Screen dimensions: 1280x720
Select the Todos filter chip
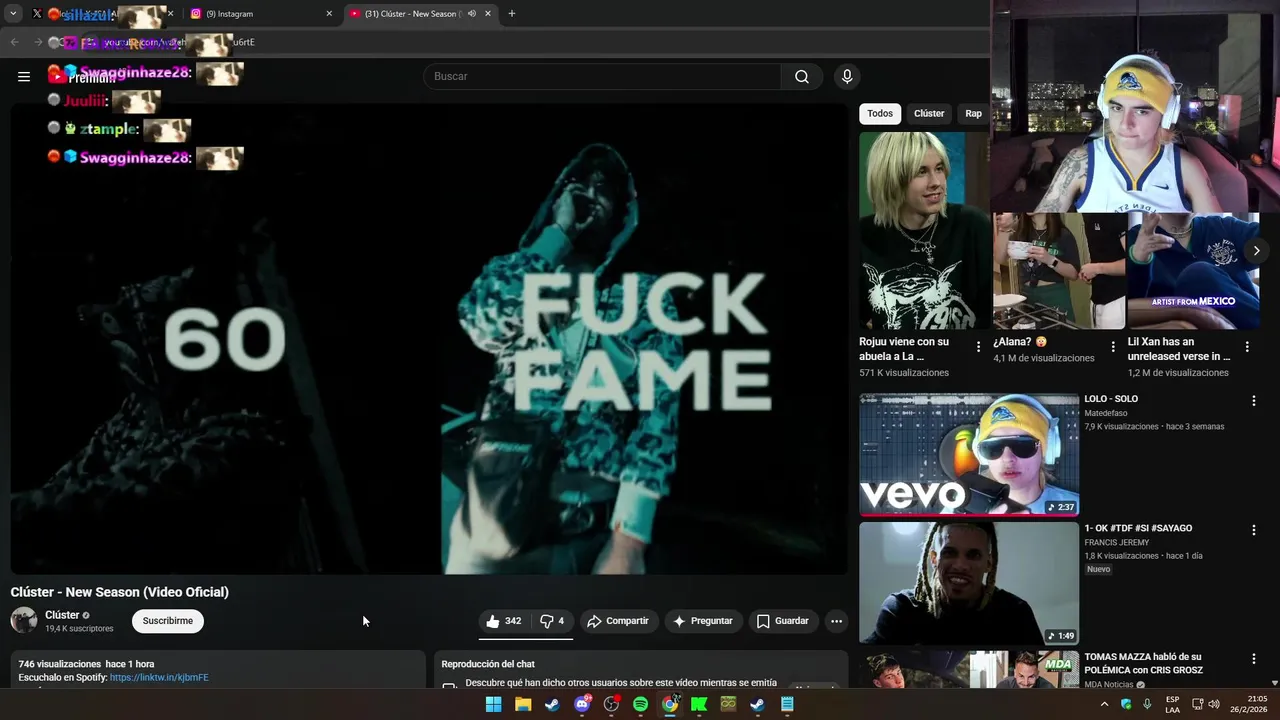[x=880, y=114]
